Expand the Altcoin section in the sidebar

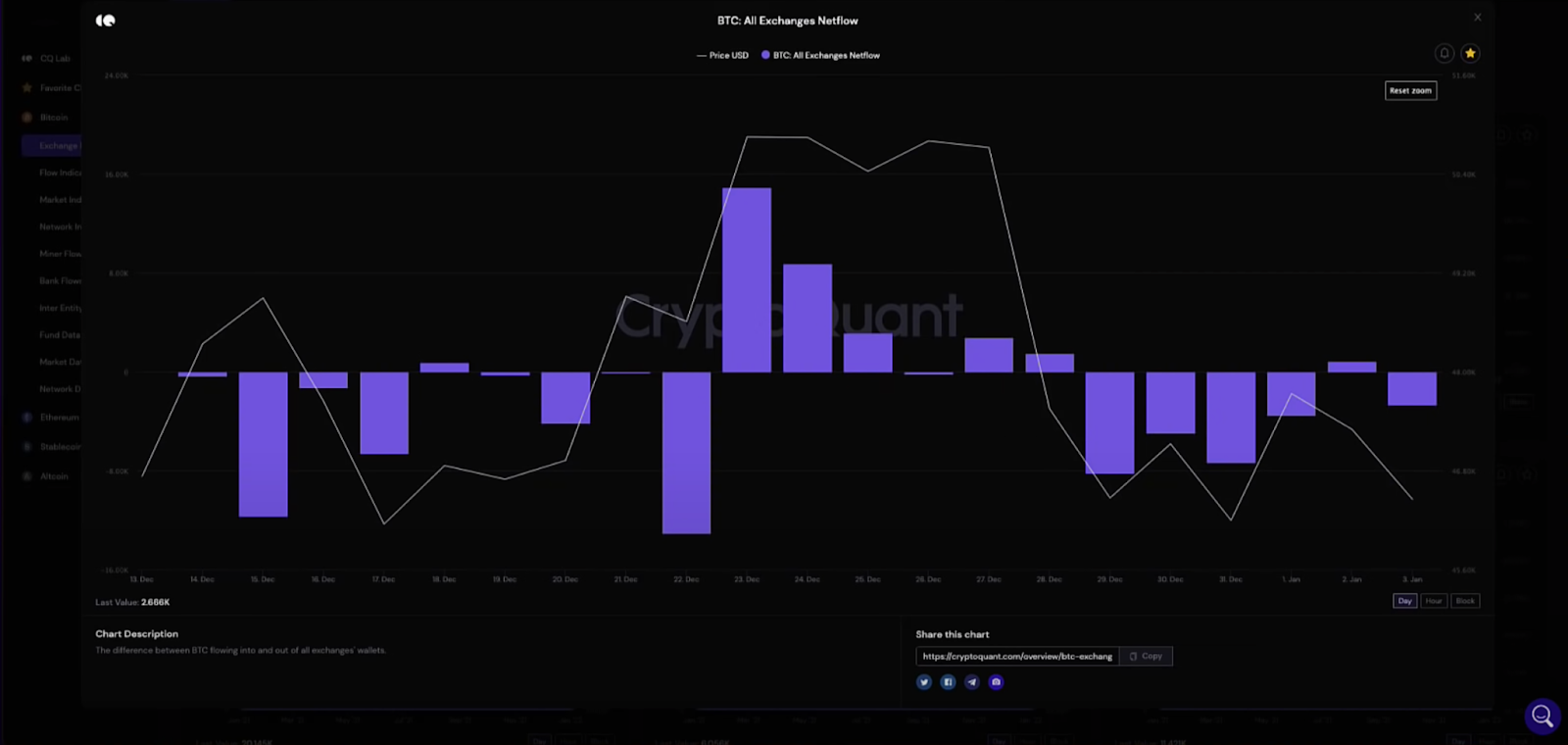pyautogui.click(x=54, y=476)
